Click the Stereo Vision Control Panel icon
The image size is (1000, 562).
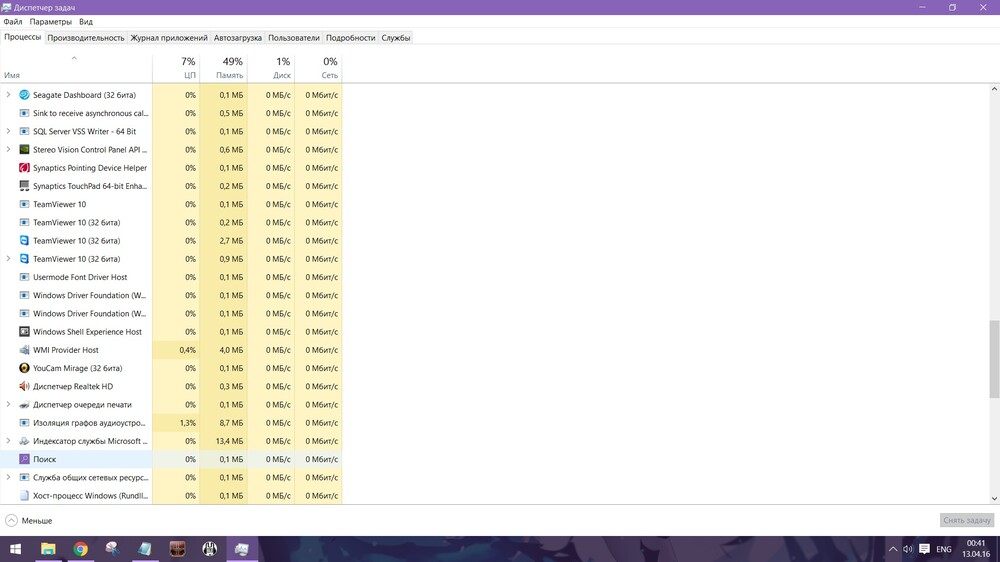point(24,150)
